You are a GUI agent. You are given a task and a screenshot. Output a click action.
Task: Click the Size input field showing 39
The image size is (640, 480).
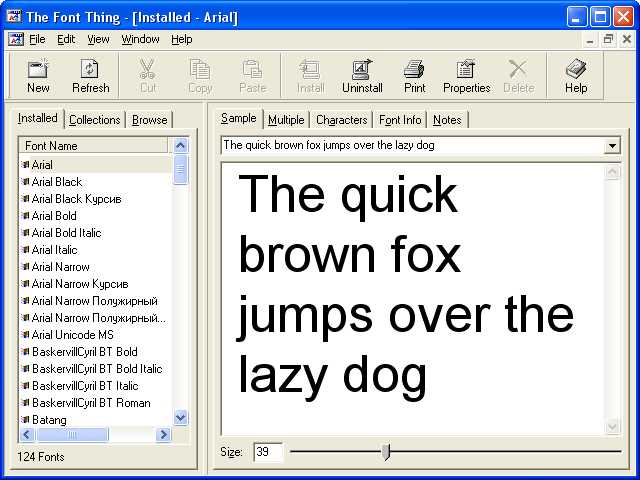tap(268, 452)
